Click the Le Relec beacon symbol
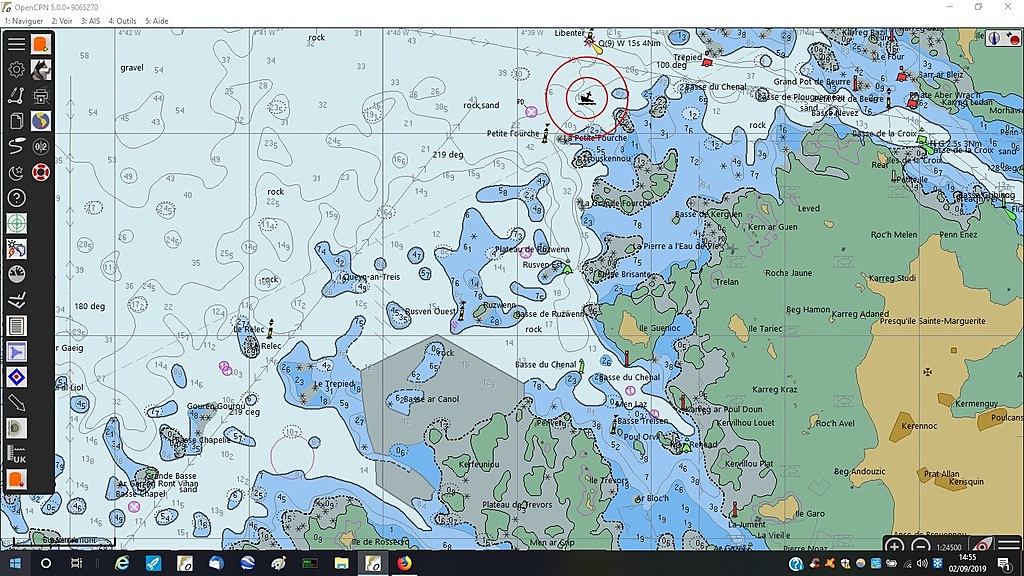Screen dimensions: 1024x576 point(270,328)
